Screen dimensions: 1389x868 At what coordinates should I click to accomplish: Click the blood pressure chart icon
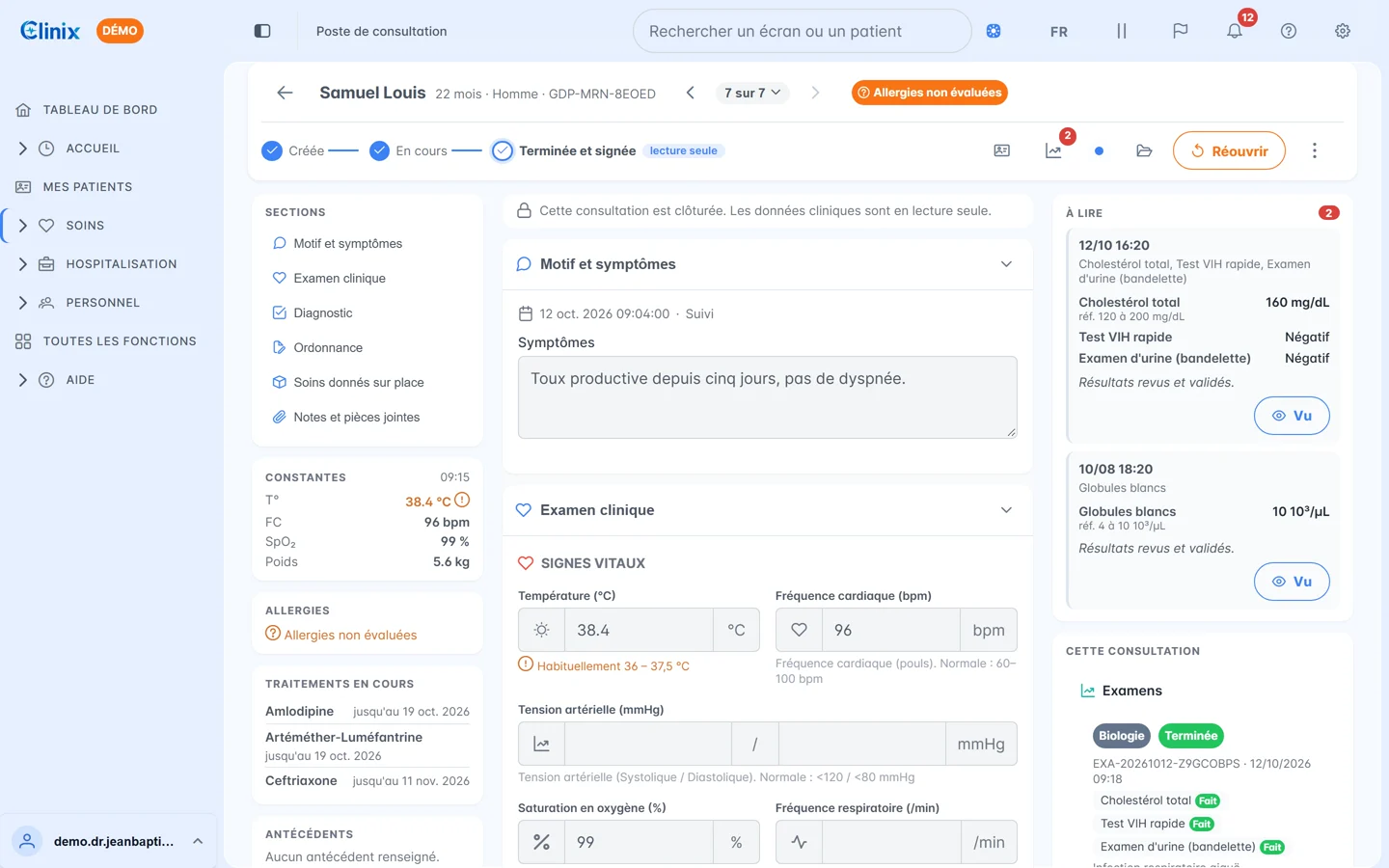pyautogui.click(x=542, y=744)
